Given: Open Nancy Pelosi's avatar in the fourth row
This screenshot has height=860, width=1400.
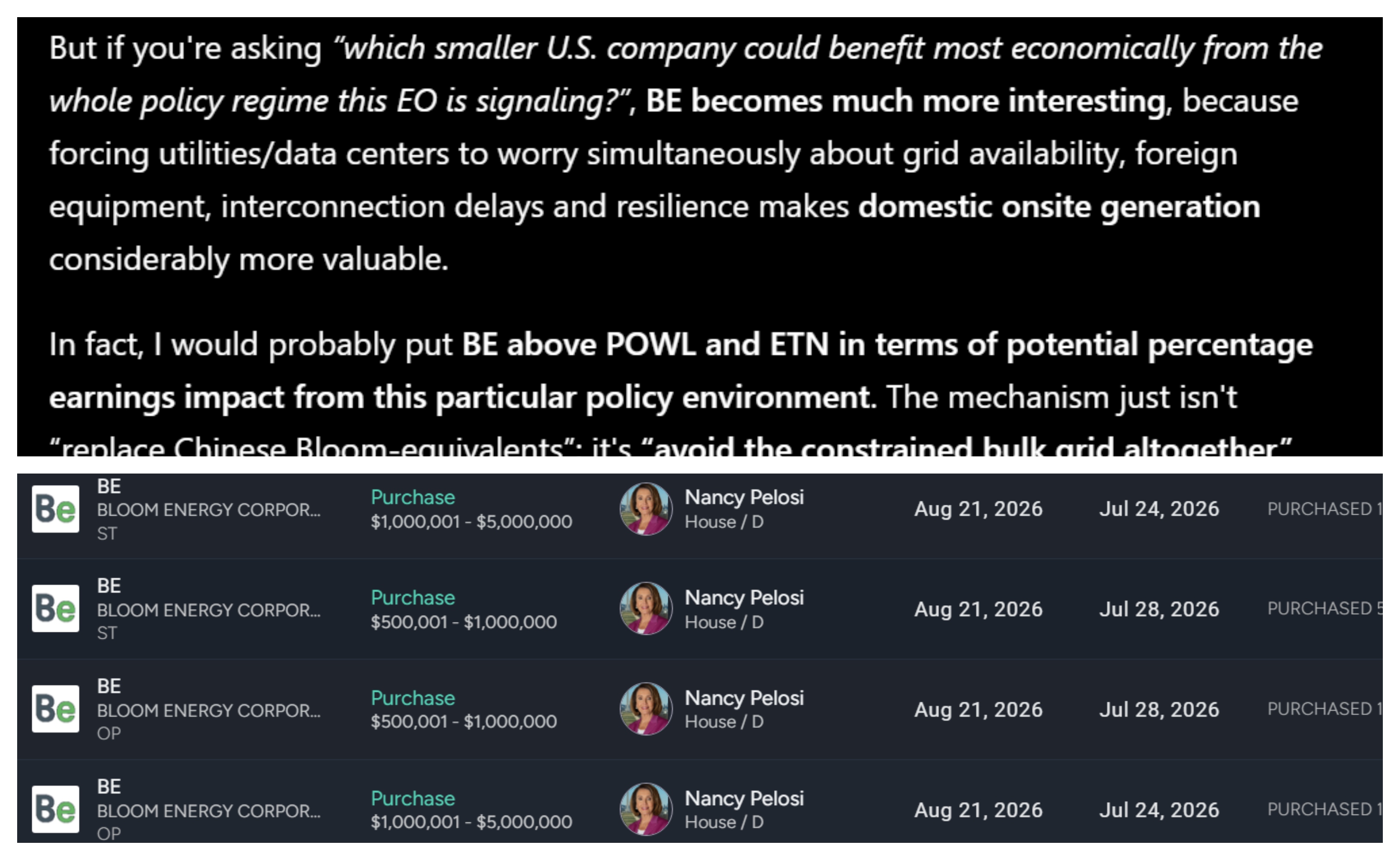Looking at the screenshot, I should point(646,809).
